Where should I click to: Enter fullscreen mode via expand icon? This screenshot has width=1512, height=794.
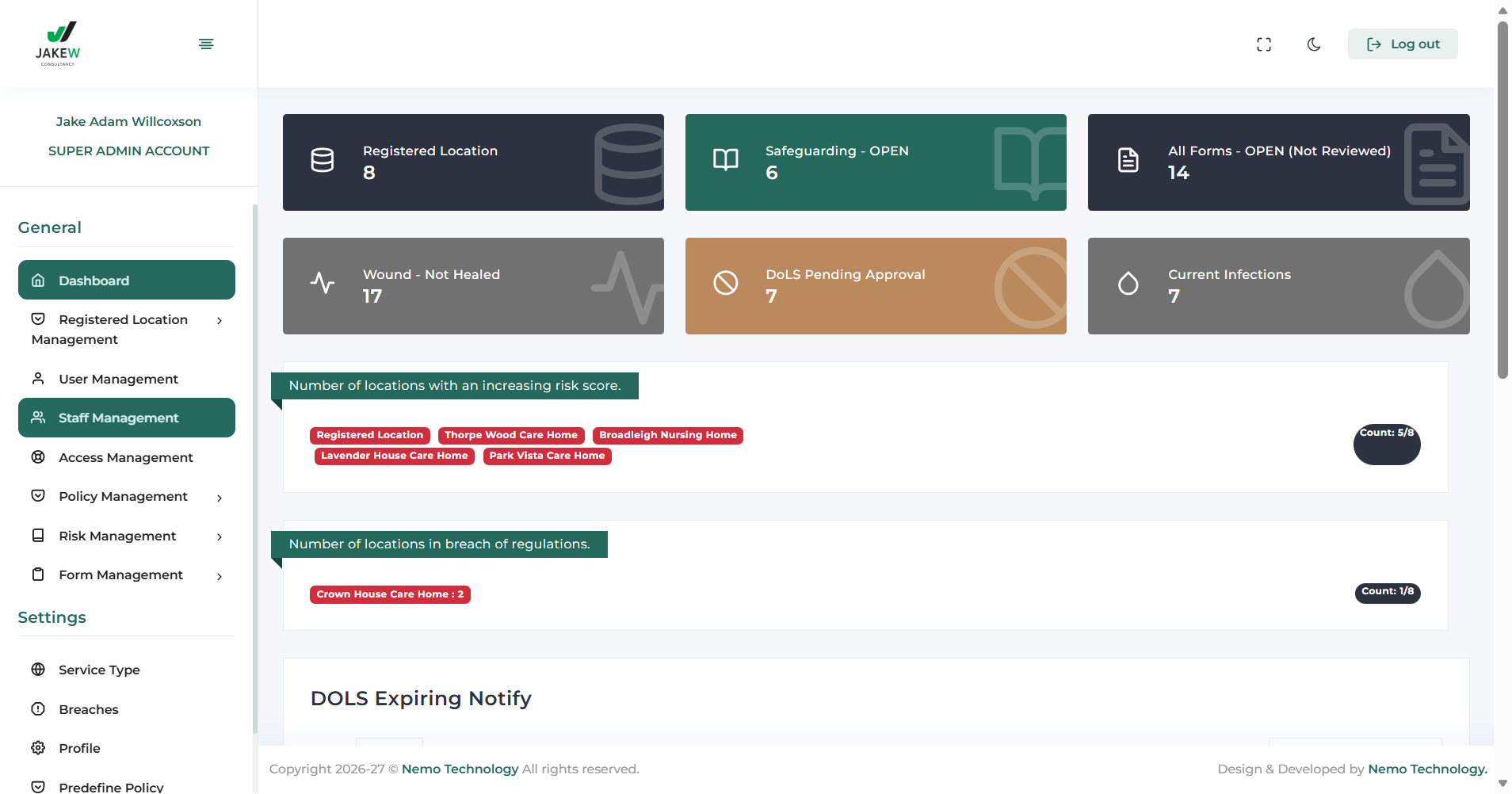1264,44
